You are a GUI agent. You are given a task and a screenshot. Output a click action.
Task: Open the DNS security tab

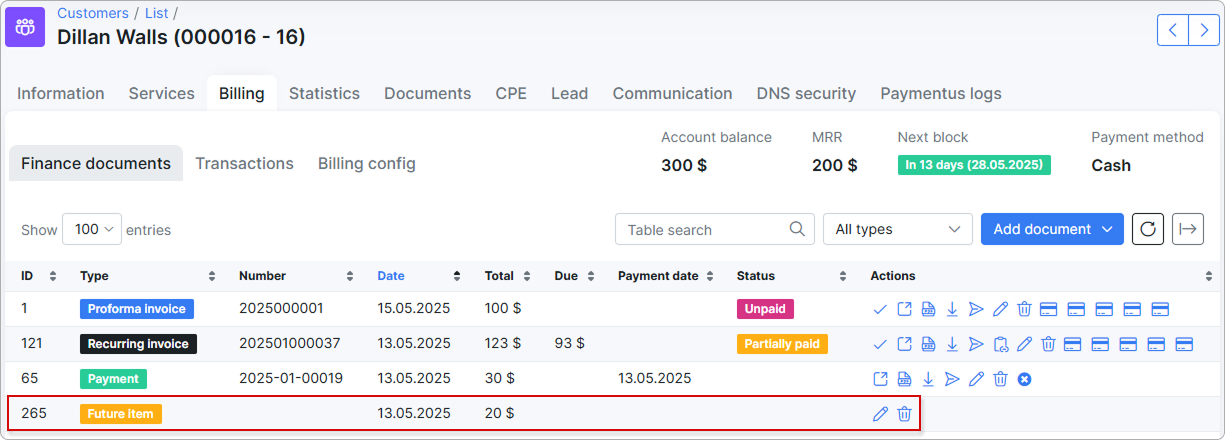click(806, 93)
